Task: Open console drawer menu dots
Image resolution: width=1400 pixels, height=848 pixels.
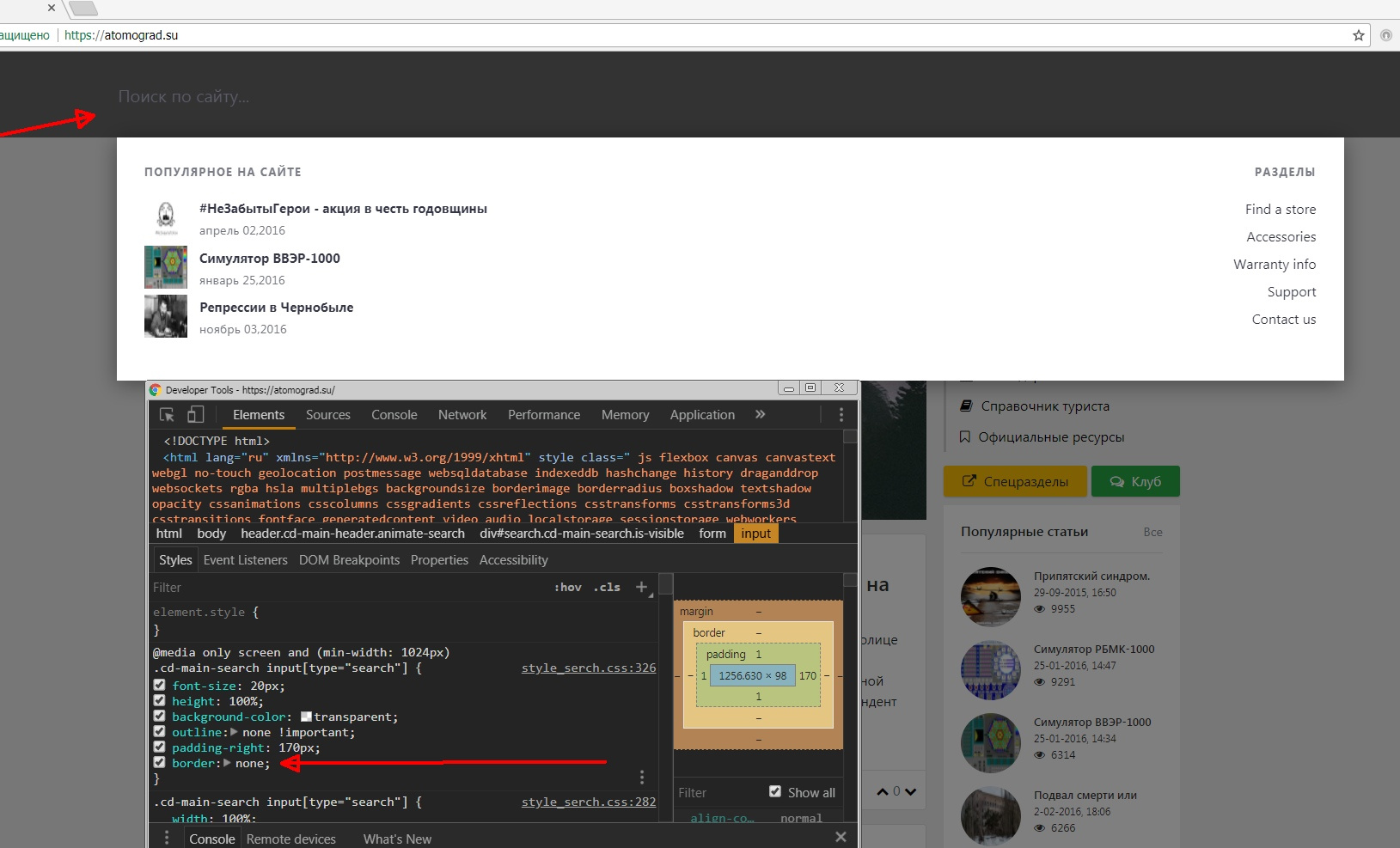Action: point(167,838)
